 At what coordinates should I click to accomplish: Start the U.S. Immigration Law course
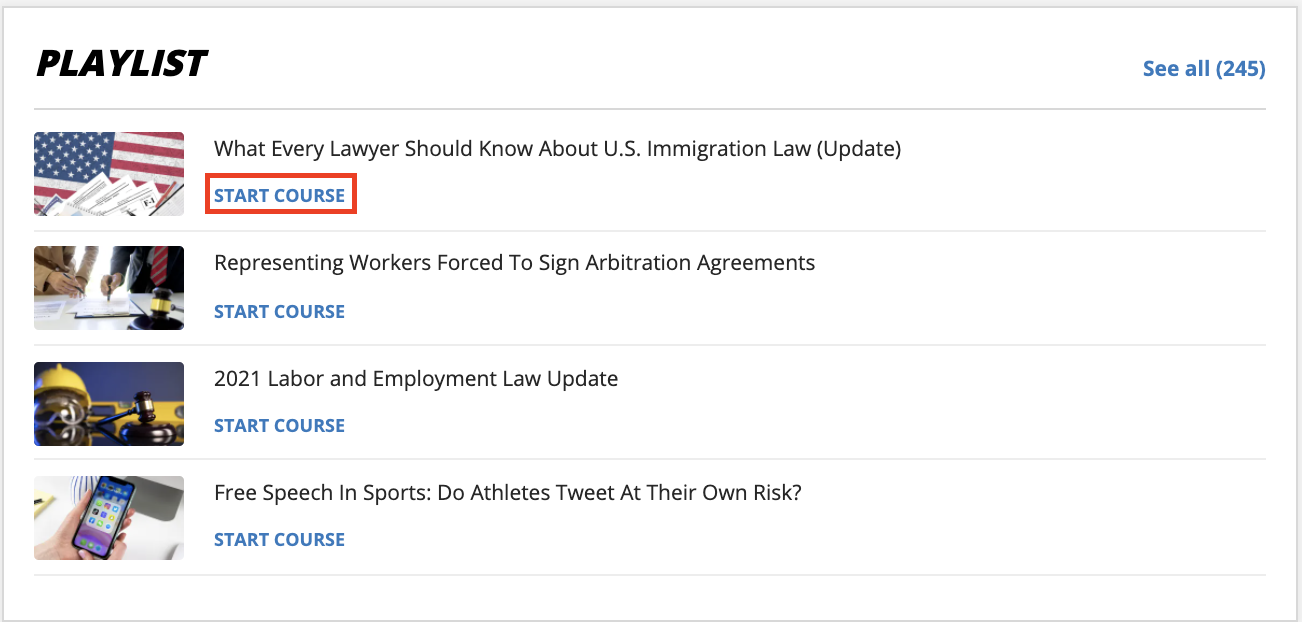click(280, 195)
